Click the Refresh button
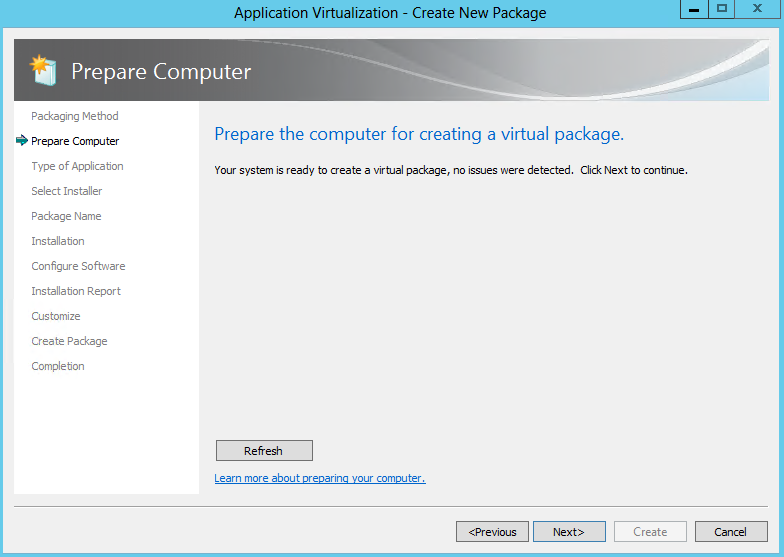 pos(264,450)
